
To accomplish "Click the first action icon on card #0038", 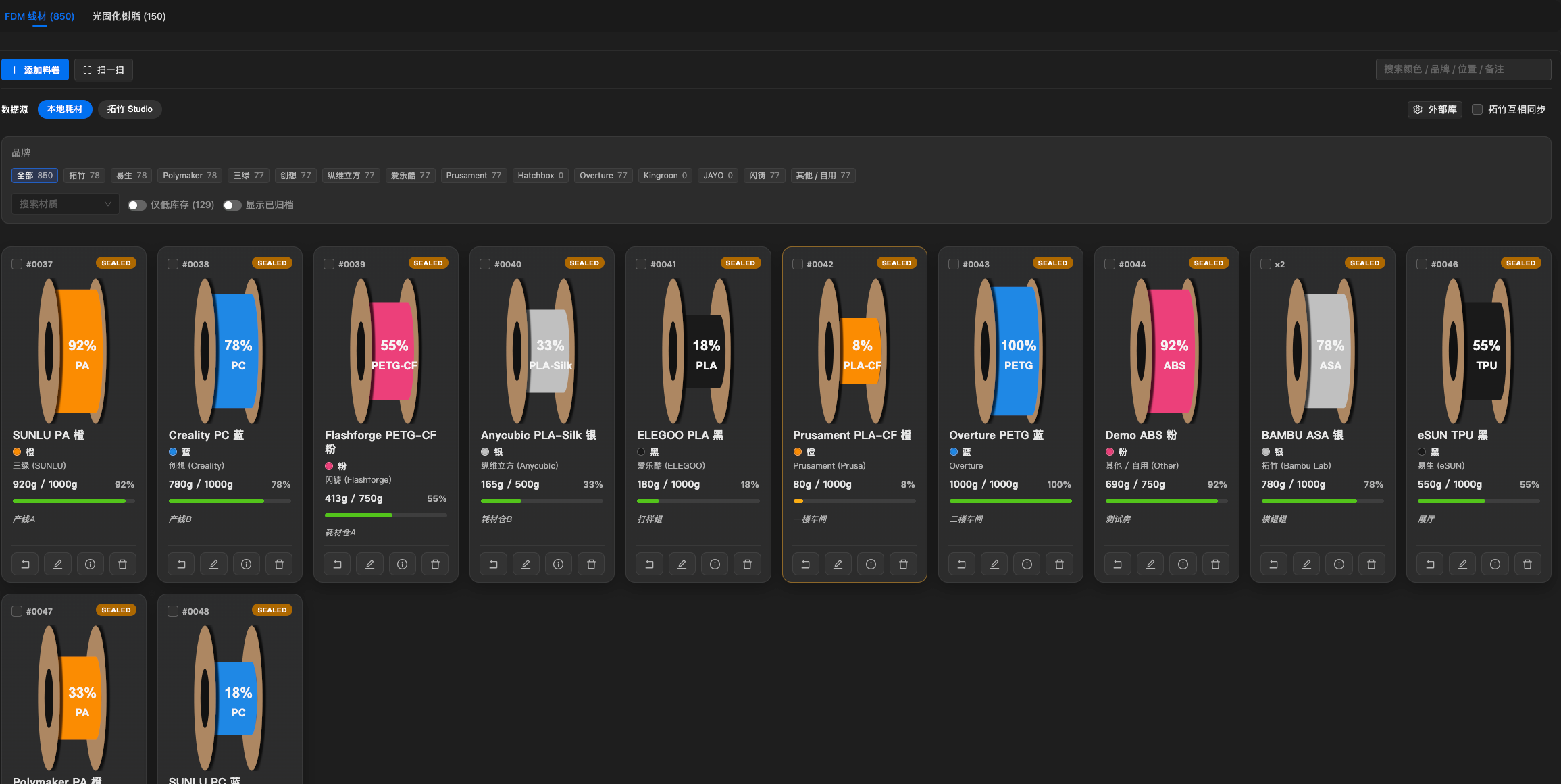I will tap(181, 564).
